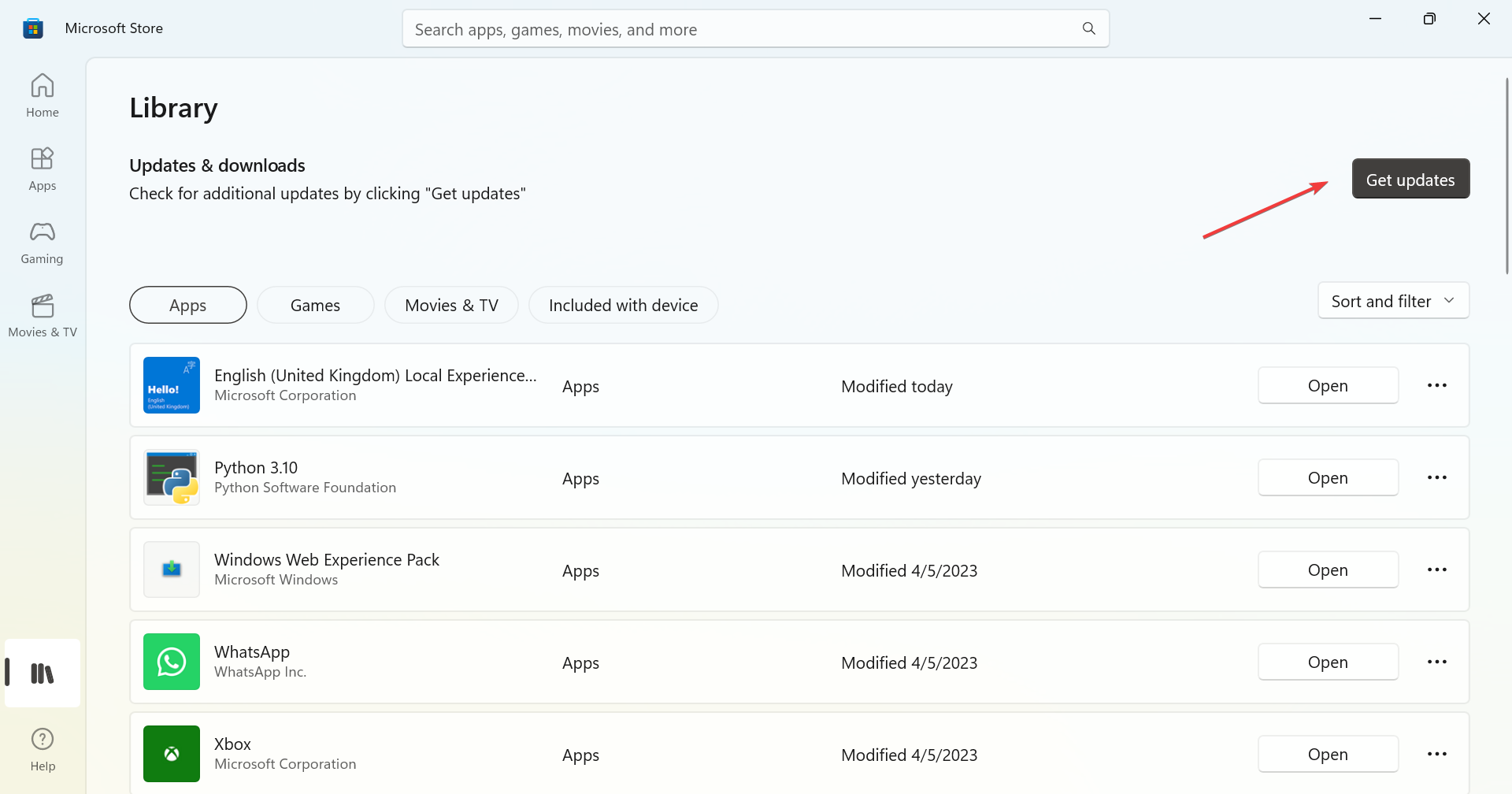The height and width of the screenshot is (794, 1512).
Task: Click Windows Web Experience Pack title
Action: tap(327, 560)
